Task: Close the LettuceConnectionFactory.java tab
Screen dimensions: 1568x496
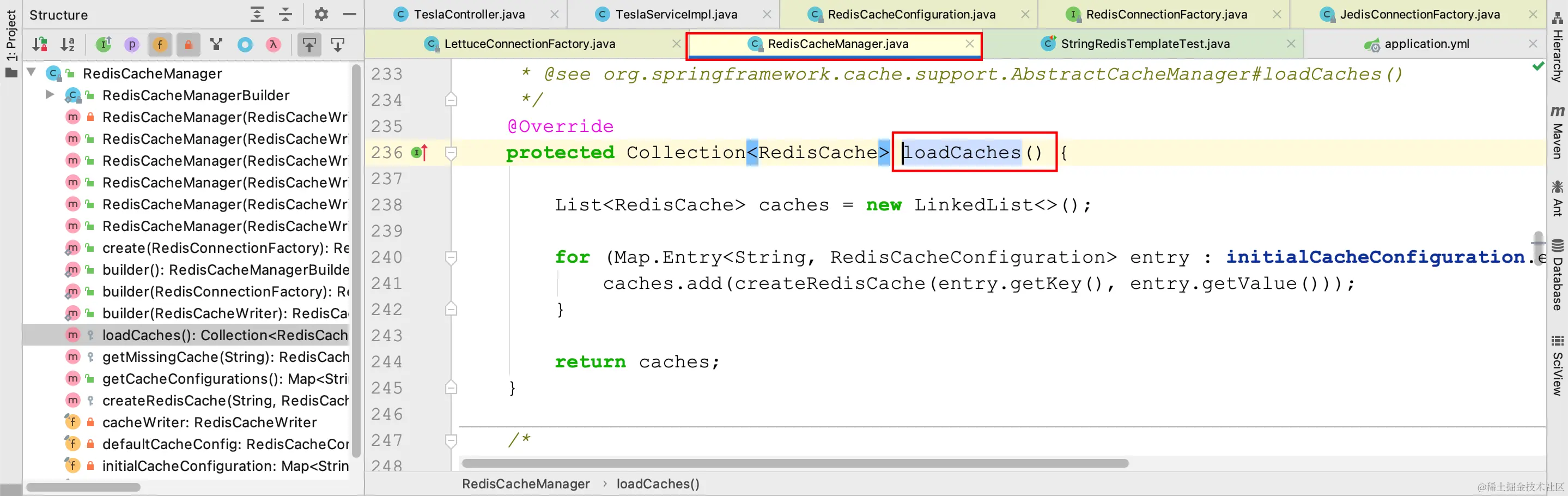Action: [x=676, y=44]
